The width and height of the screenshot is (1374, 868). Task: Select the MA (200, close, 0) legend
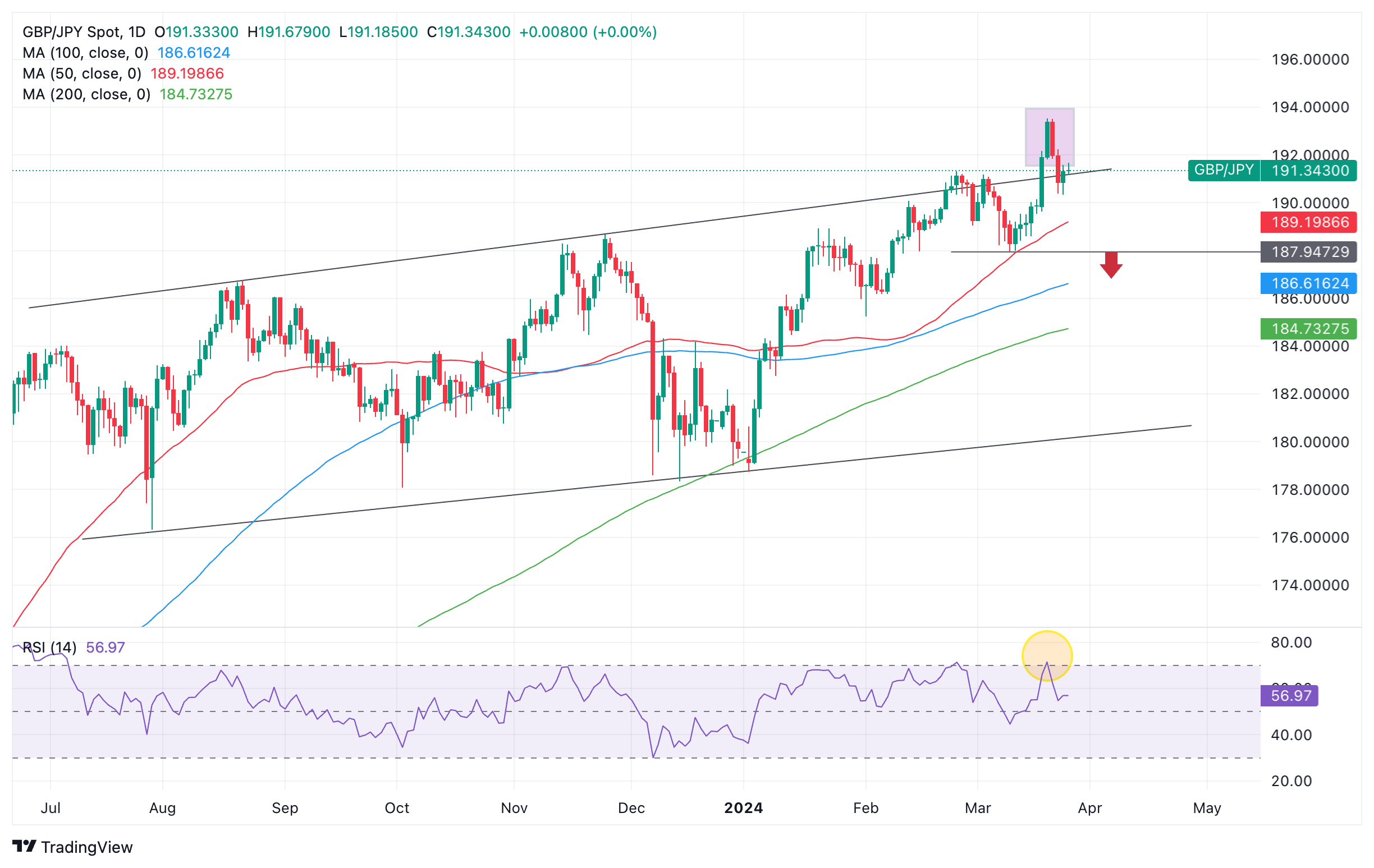[x=87, y=94]
